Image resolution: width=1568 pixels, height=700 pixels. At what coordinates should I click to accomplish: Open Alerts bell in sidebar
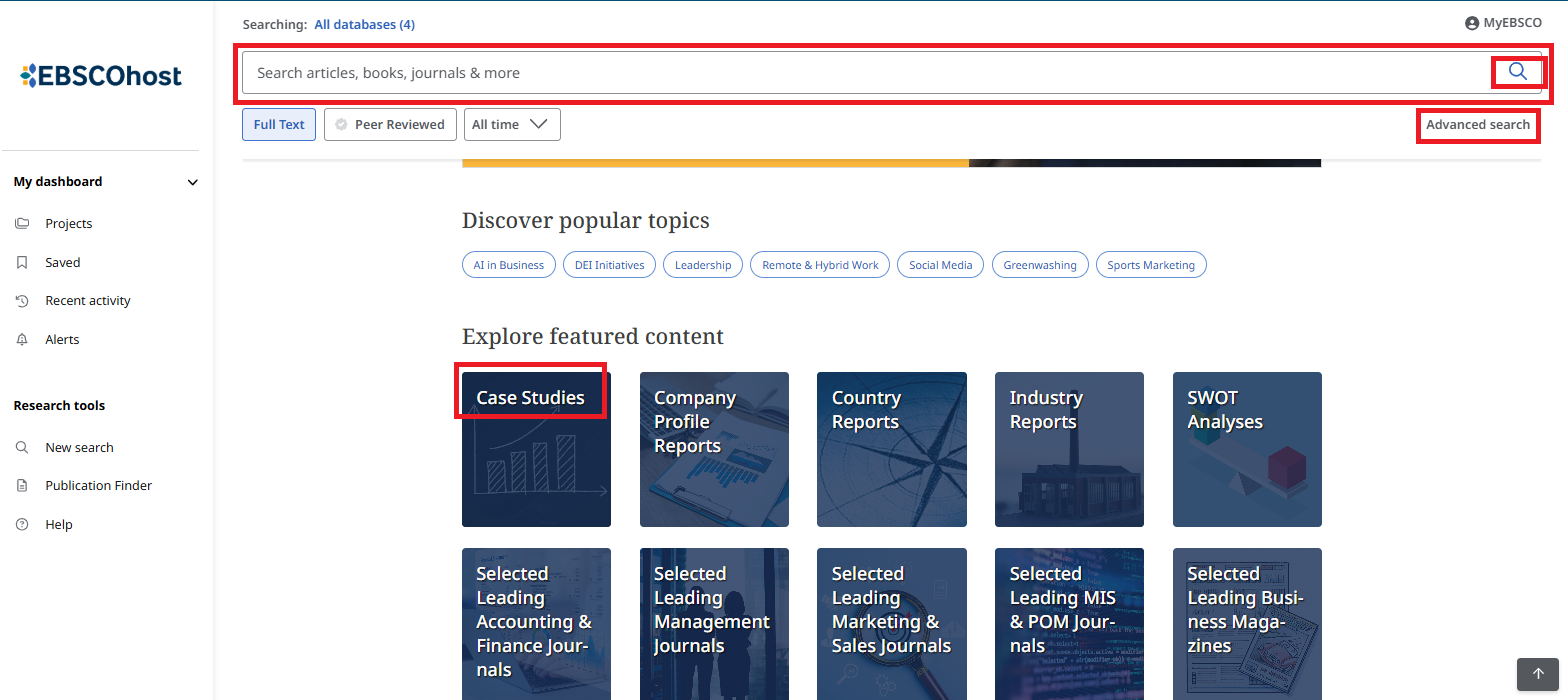(x=61, y=340)
